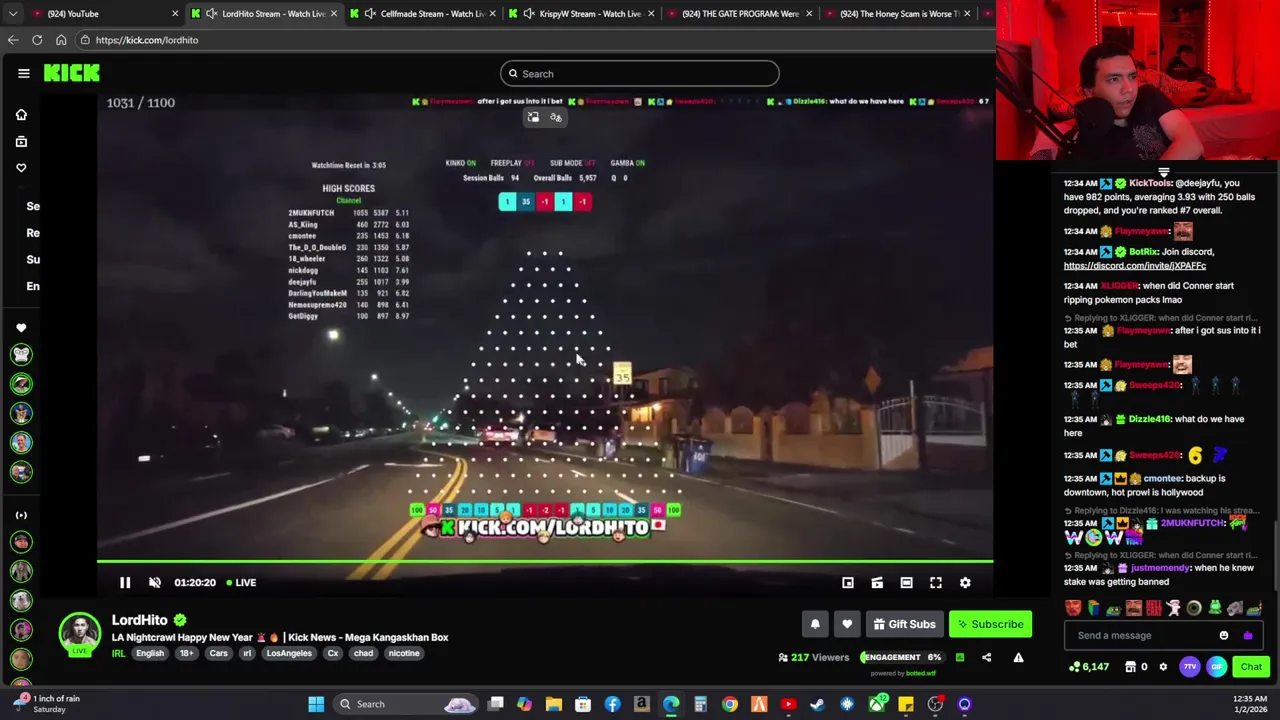Expand the sidebar section code-bracket icon
The height and width of the screenshot is (720, 1280).
pos(21,515)
